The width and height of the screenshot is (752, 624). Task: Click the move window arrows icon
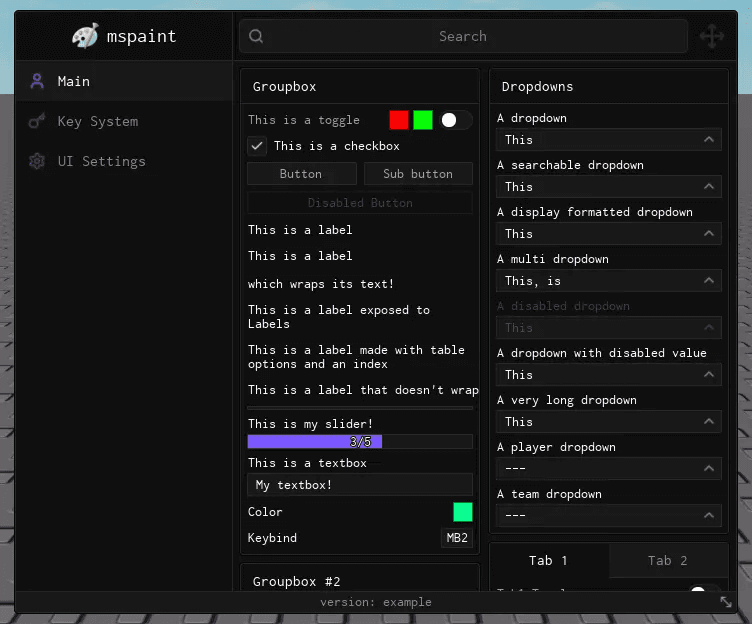(x=712, y=36)
